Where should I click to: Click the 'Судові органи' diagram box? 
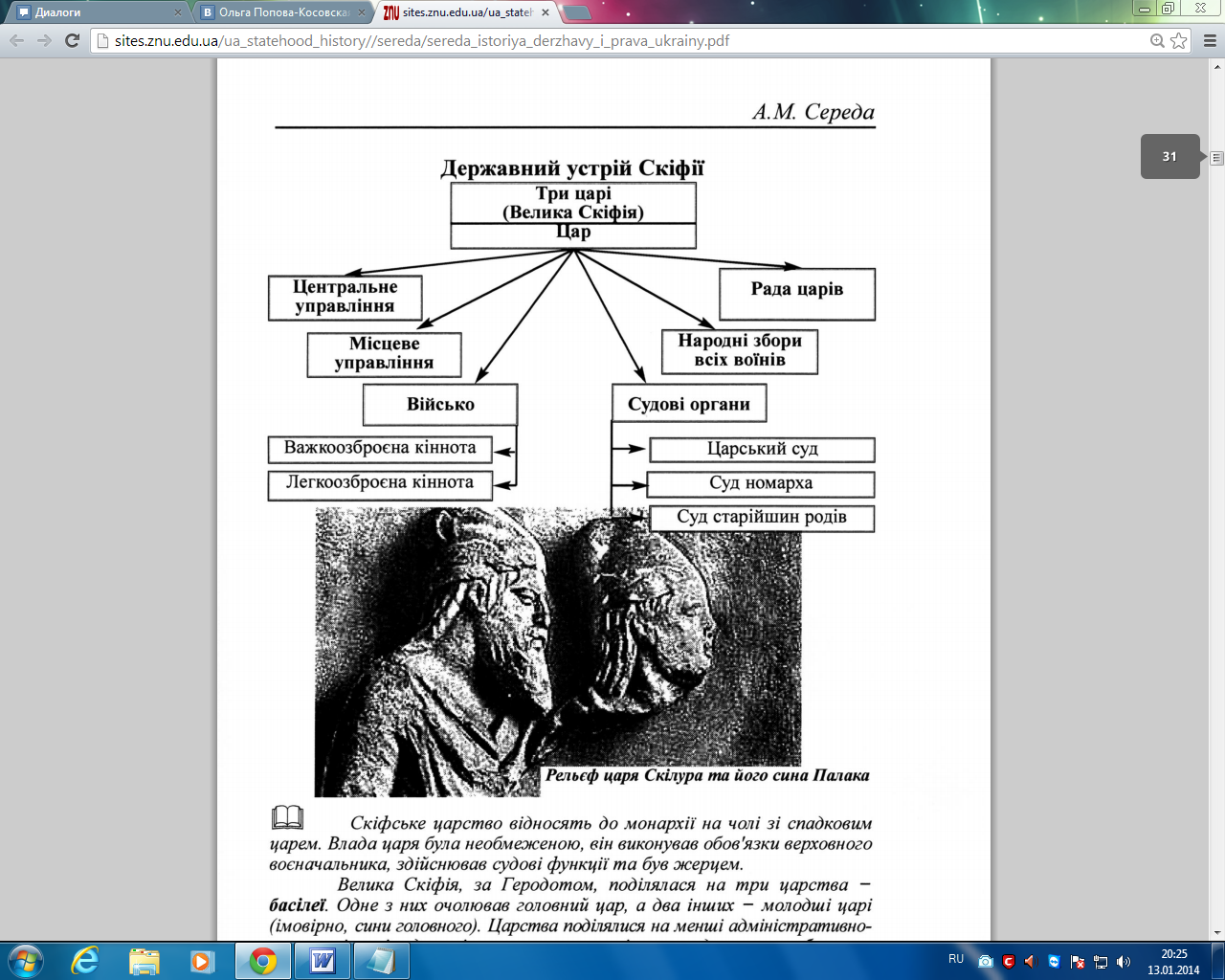point(689,403)
